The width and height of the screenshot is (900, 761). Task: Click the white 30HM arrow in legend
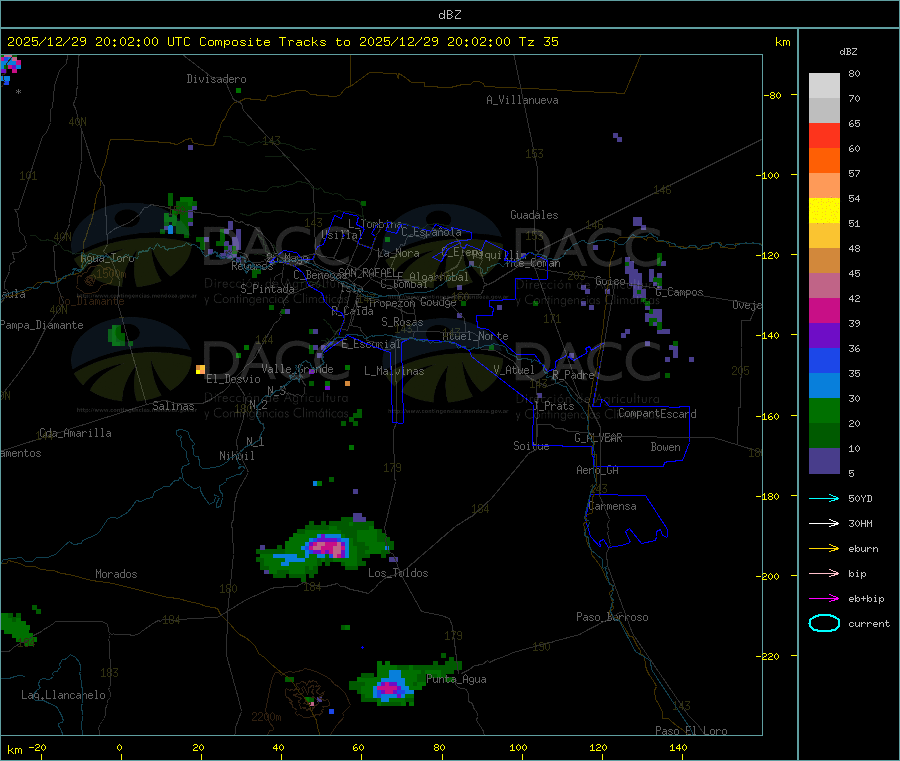[824, 523]
